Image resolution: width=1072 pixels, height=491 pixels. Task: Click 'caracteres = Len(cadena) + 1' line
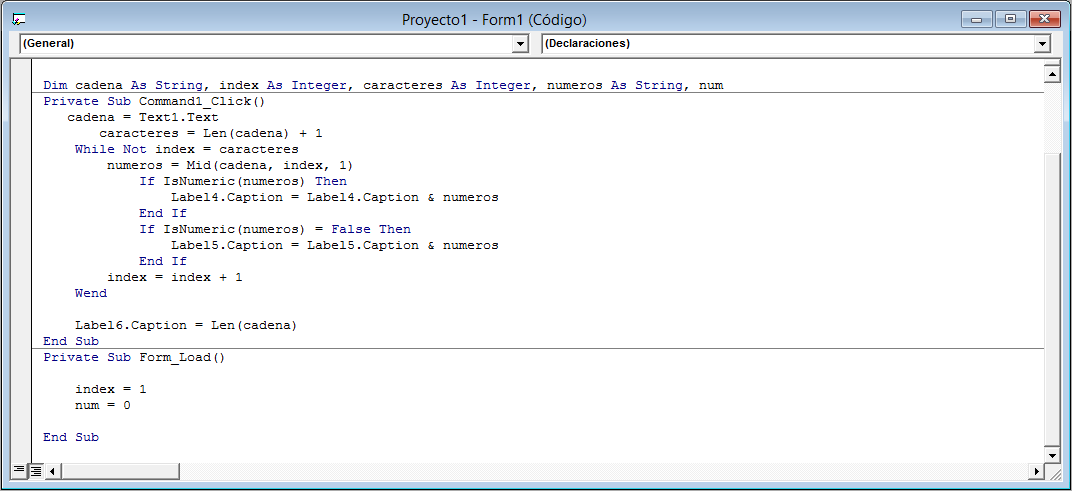point(211,133)
